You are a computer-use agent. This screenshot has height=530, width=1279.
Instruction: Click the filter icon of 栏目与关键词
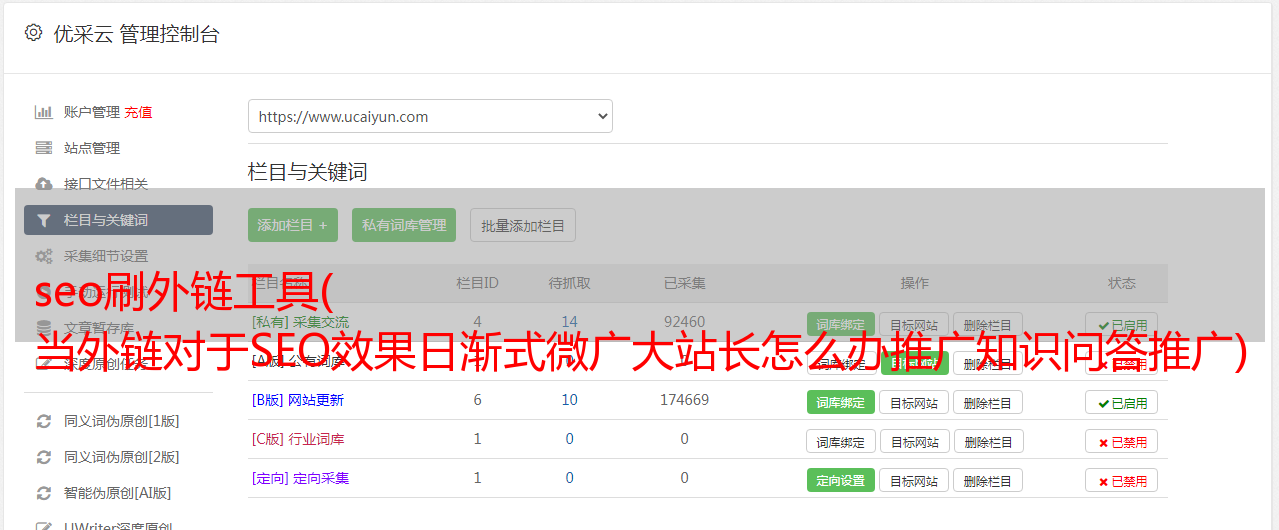(x=43, y=220)
